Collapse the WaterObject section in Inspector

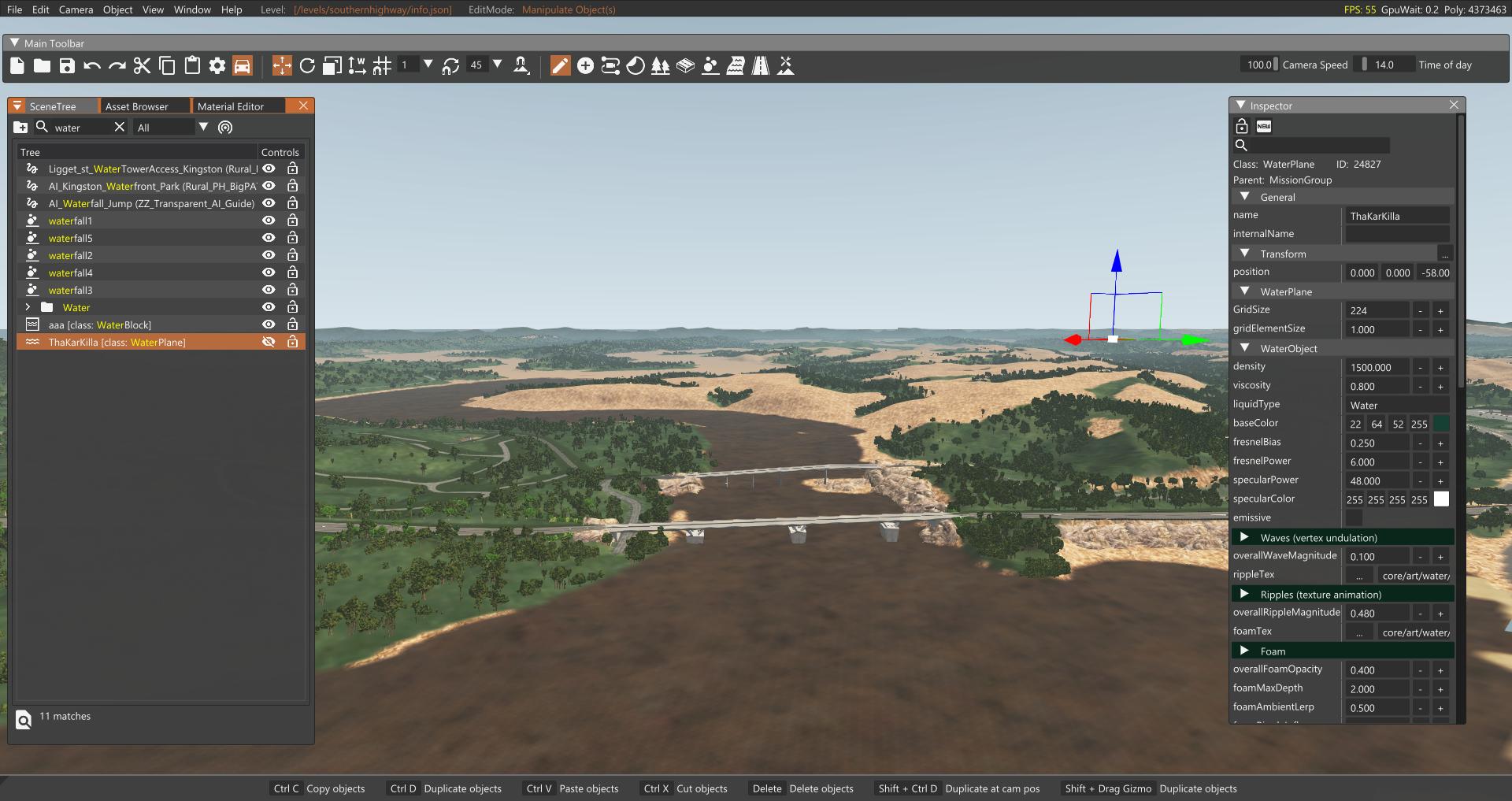(1245, 348)
